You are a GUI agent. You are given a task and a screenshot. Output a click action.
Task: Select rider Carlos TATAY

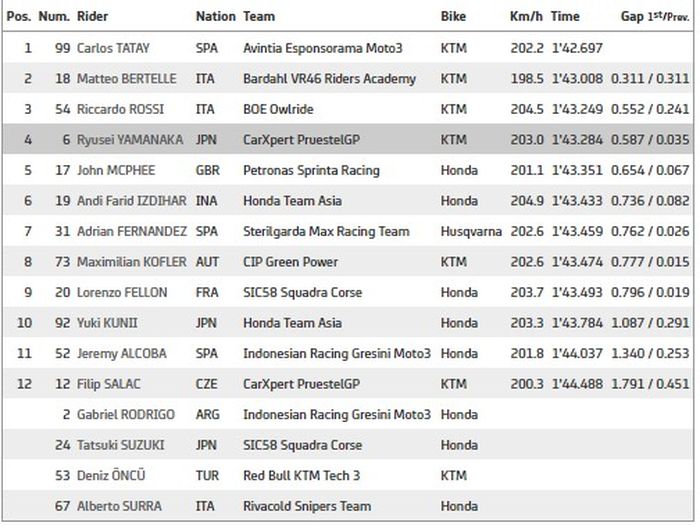click(117, 48)
